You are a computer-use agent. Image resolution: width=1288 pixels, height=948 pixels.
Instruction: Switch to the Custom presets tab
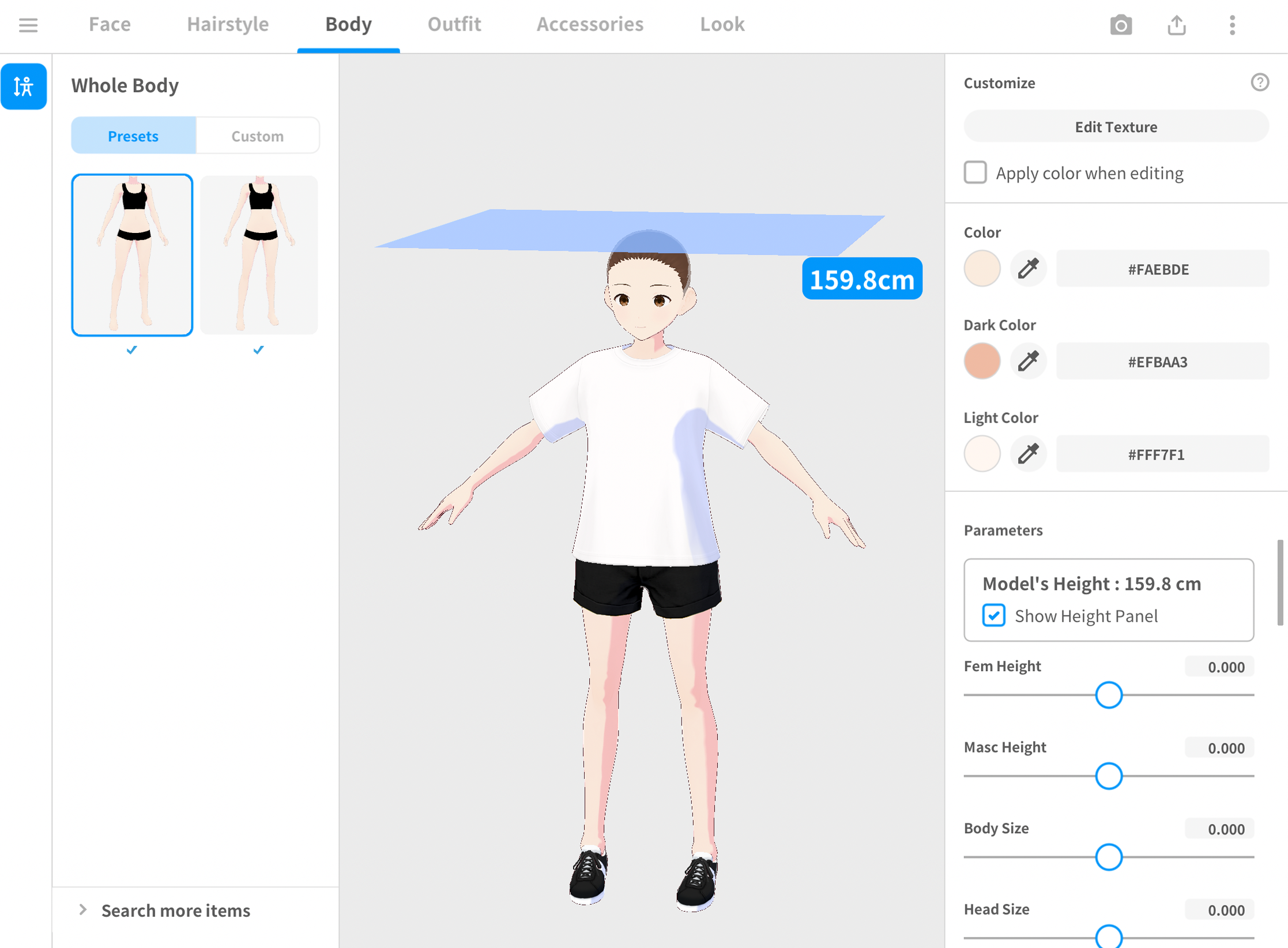[257, 136]
